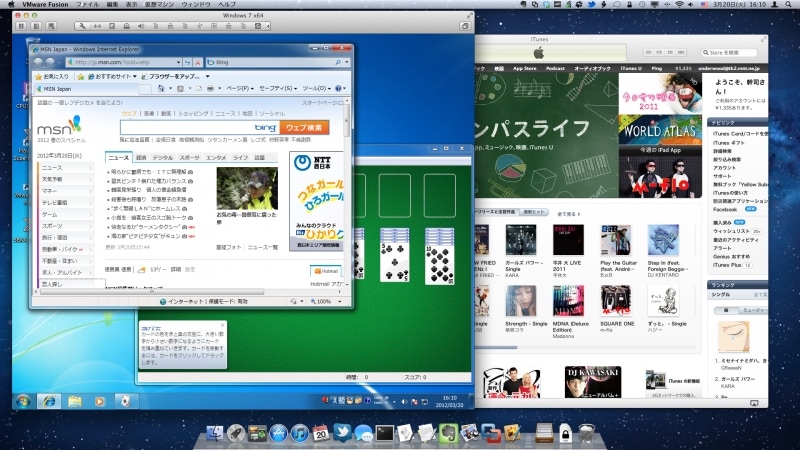Open the Trash in the Dock
This screenshot has width=800, height=450.
point(587,433)
